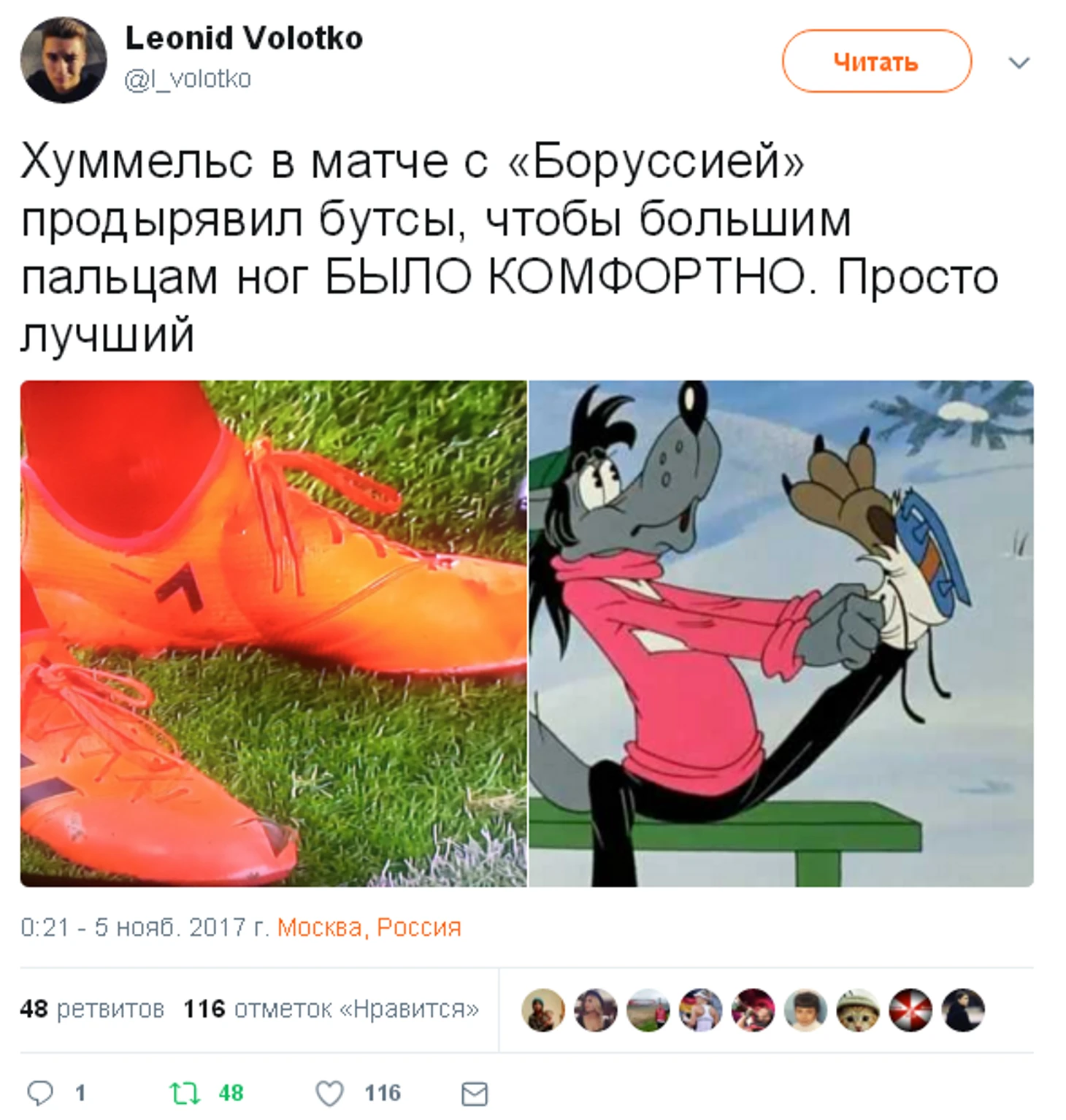Click the Читать follow button

(877, 61)
